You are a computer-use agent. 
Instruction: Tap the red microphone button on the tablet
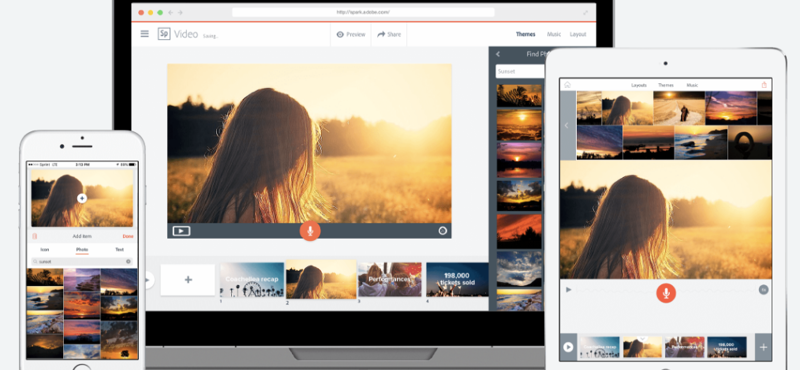pyautogui.click(x=666, y=293)
